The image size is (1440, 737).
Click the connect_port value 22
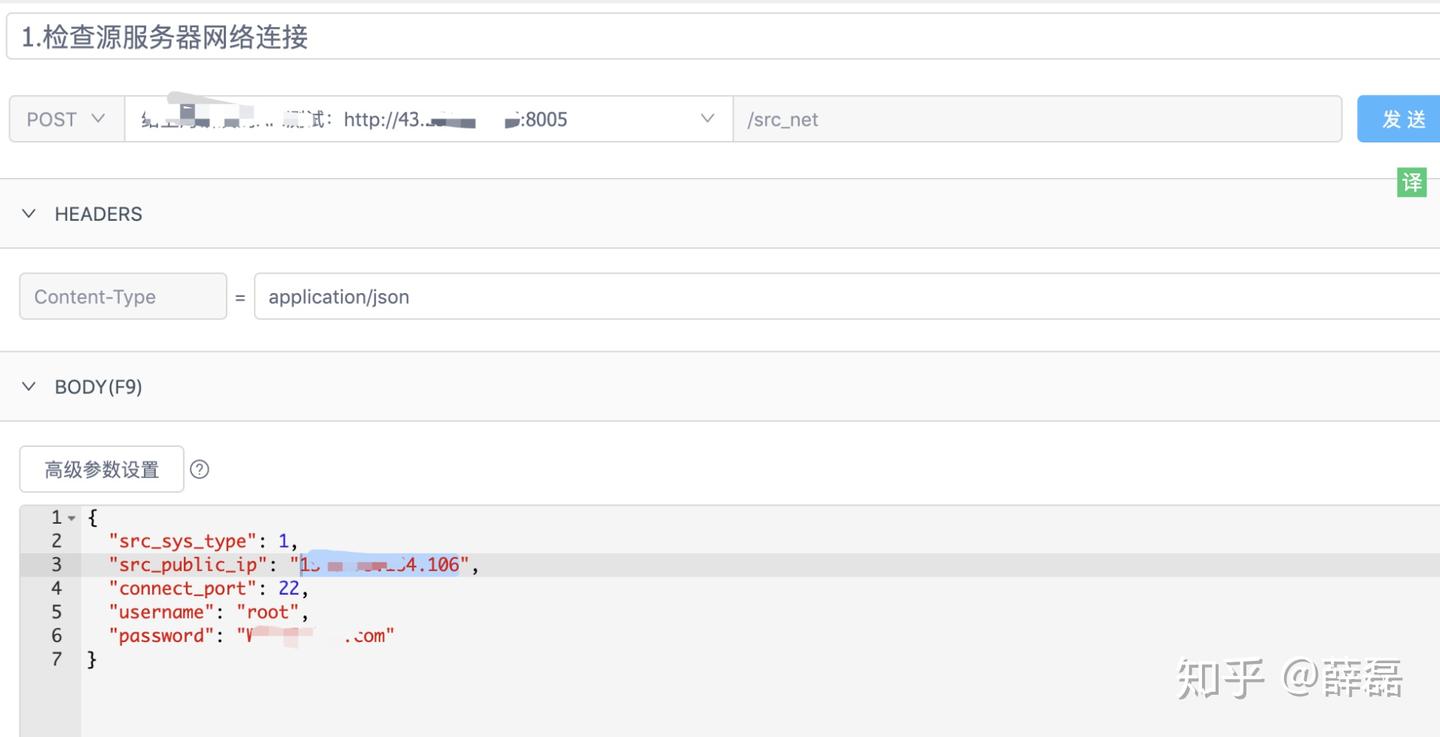pyautogui.click(x=289, y=589)
